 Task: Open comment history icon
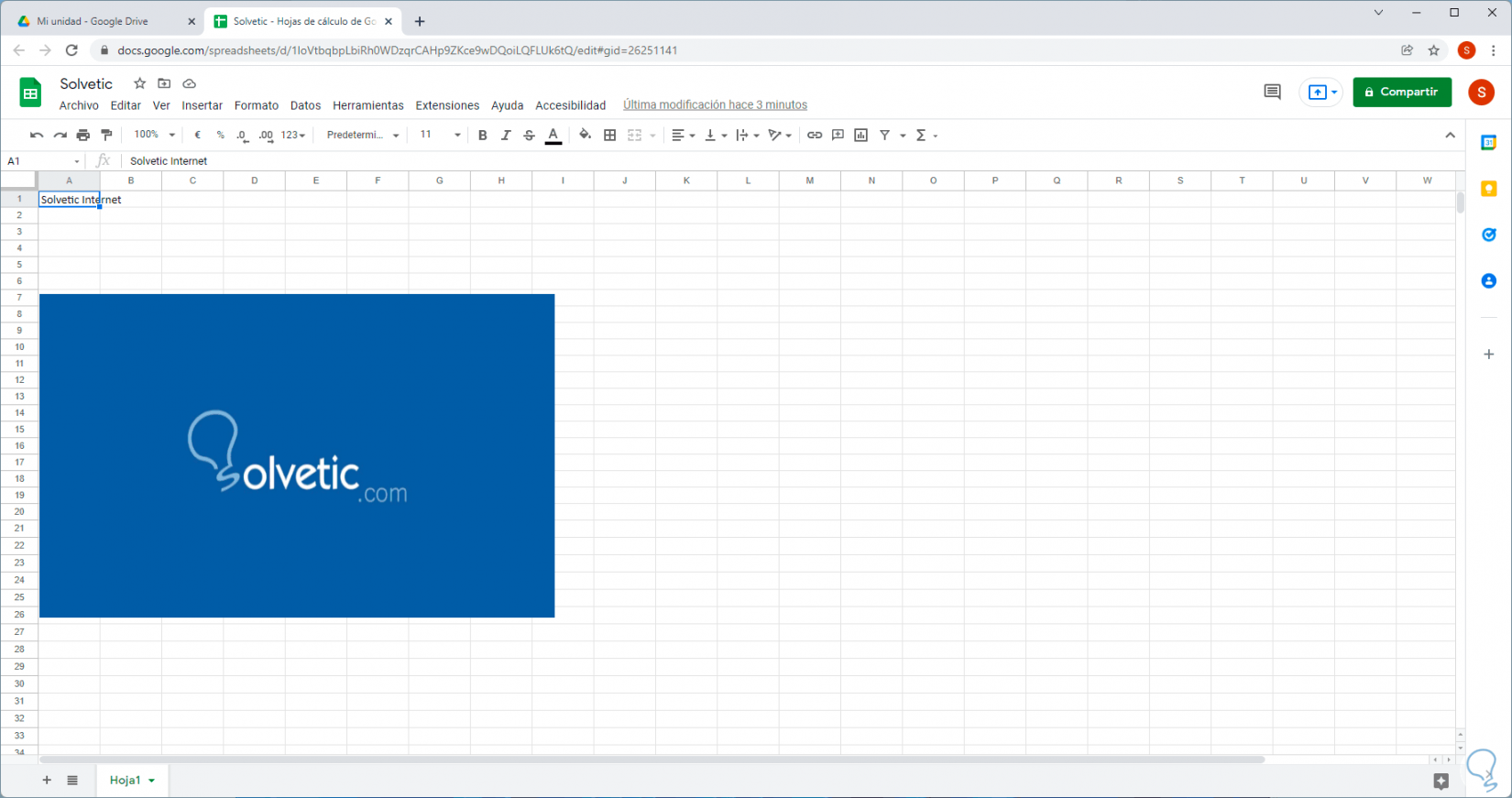tap(1272, 92)
